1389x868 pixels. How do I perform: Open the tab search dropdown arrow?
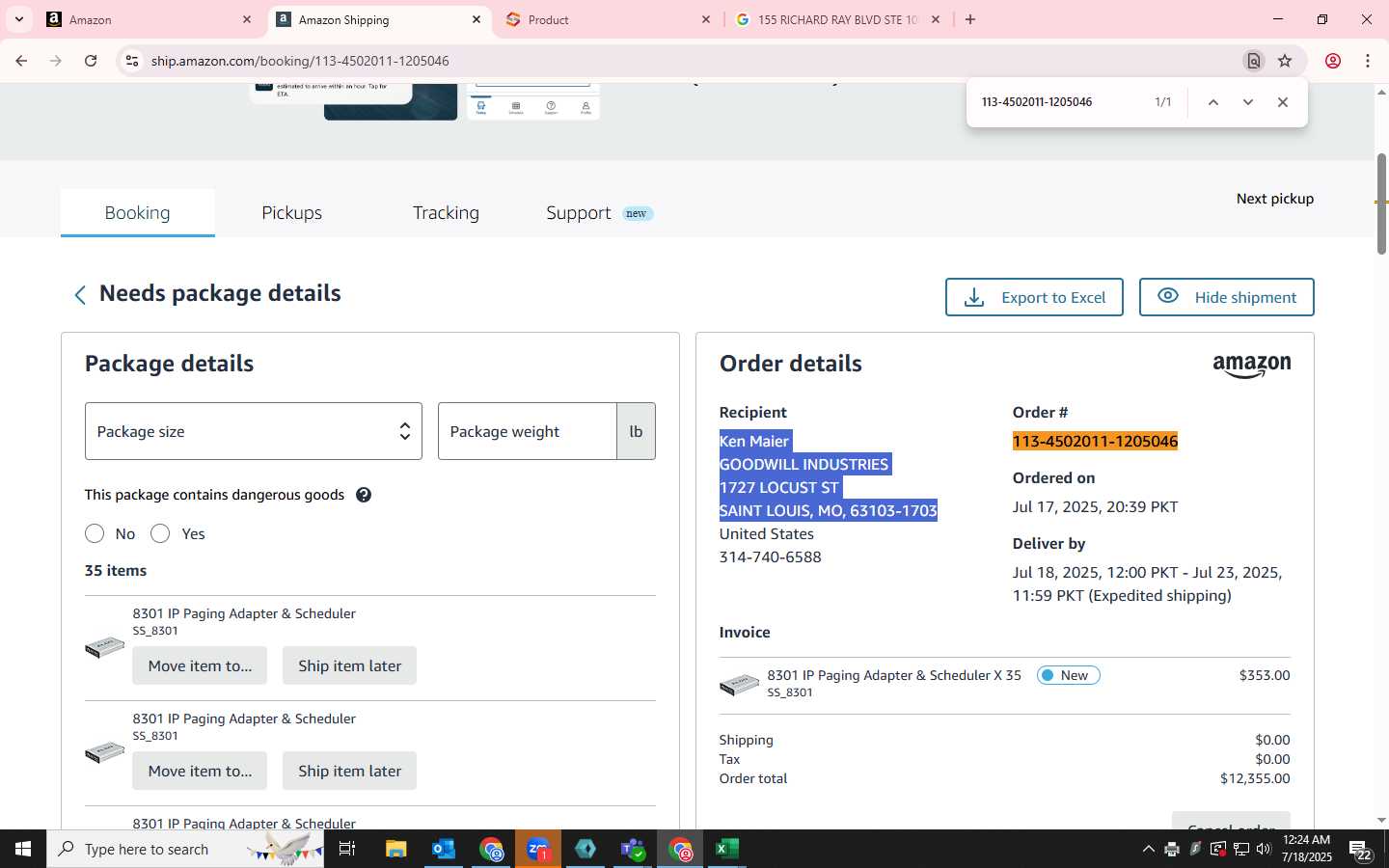[19, 19]
